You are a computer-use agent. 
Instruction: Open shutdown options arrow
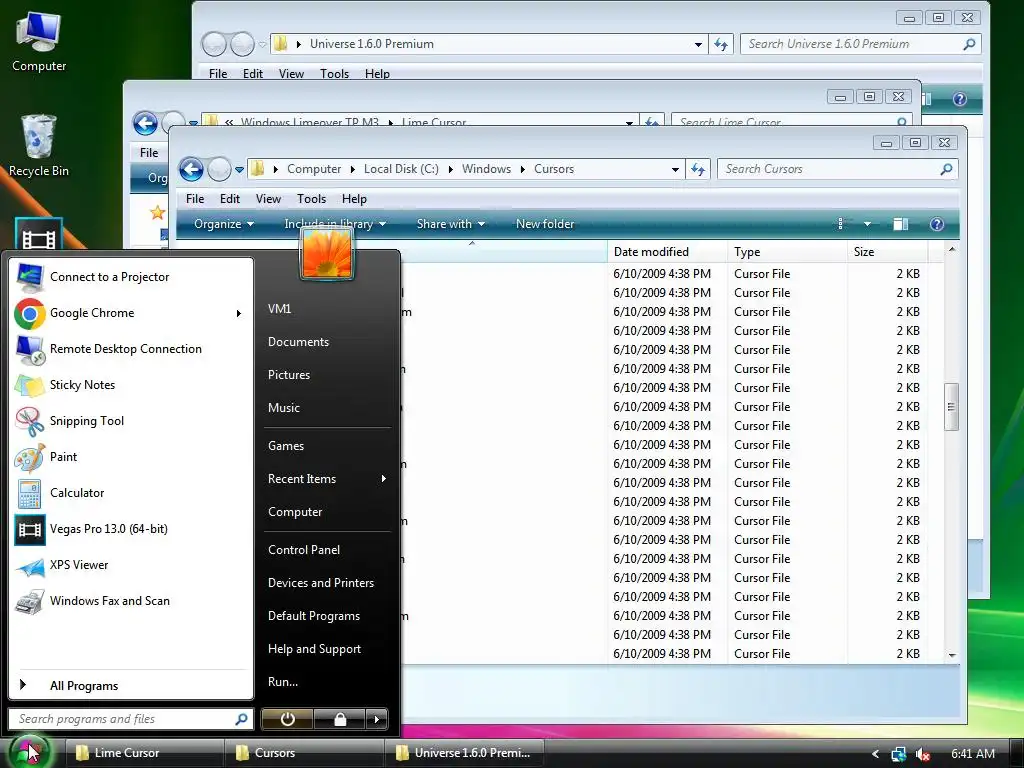[x=376, y=719]
